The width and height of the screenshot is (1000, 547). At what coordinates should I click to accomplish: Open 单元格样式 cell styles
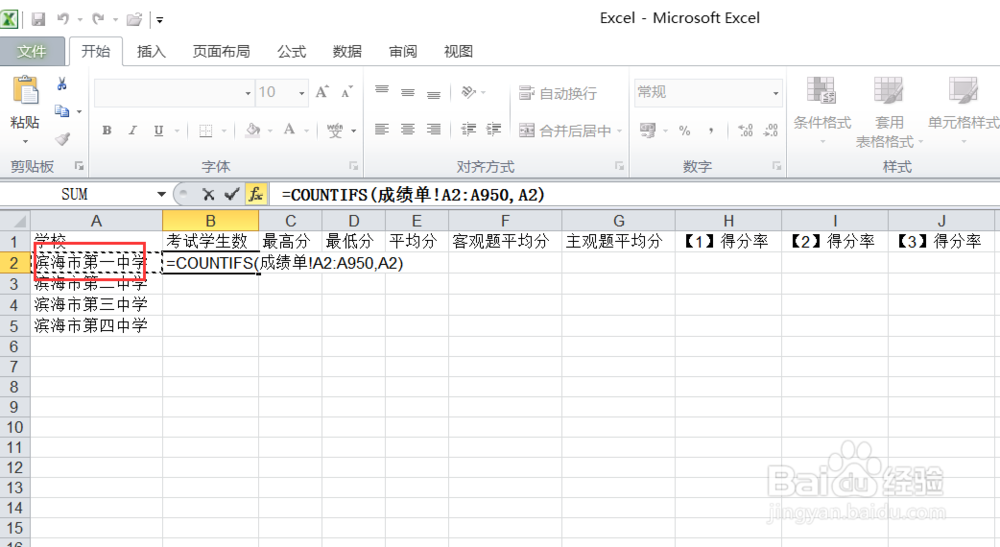coord(963,110)
